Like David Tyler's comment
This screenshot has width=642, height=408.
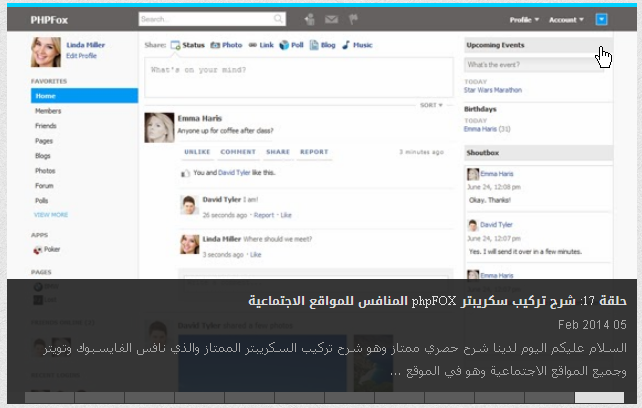coord(286,215)
